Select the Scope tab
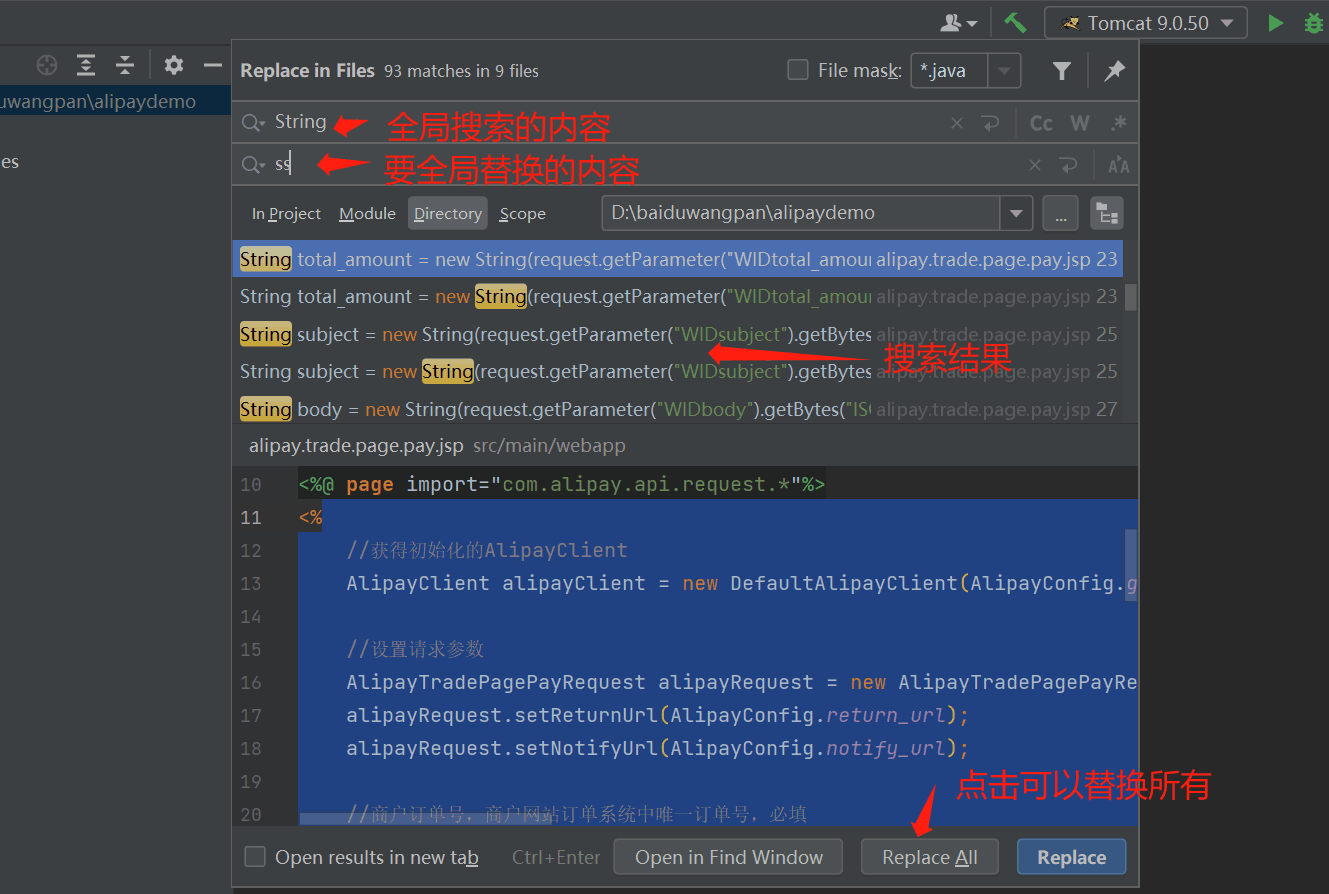Screen dimensions: 1329x894 523,213
